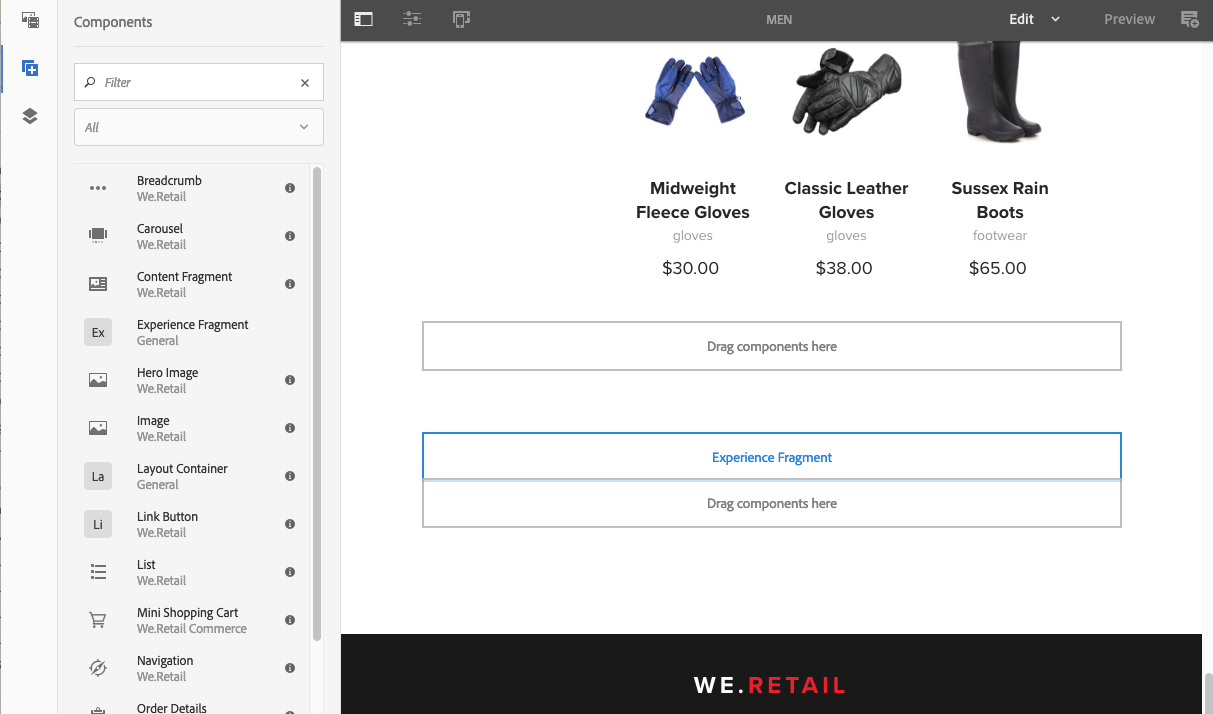Image resolution: width=1213 pixels, height=714 pixels.
Task: Open the emulator devices icon
Action: 461,19
